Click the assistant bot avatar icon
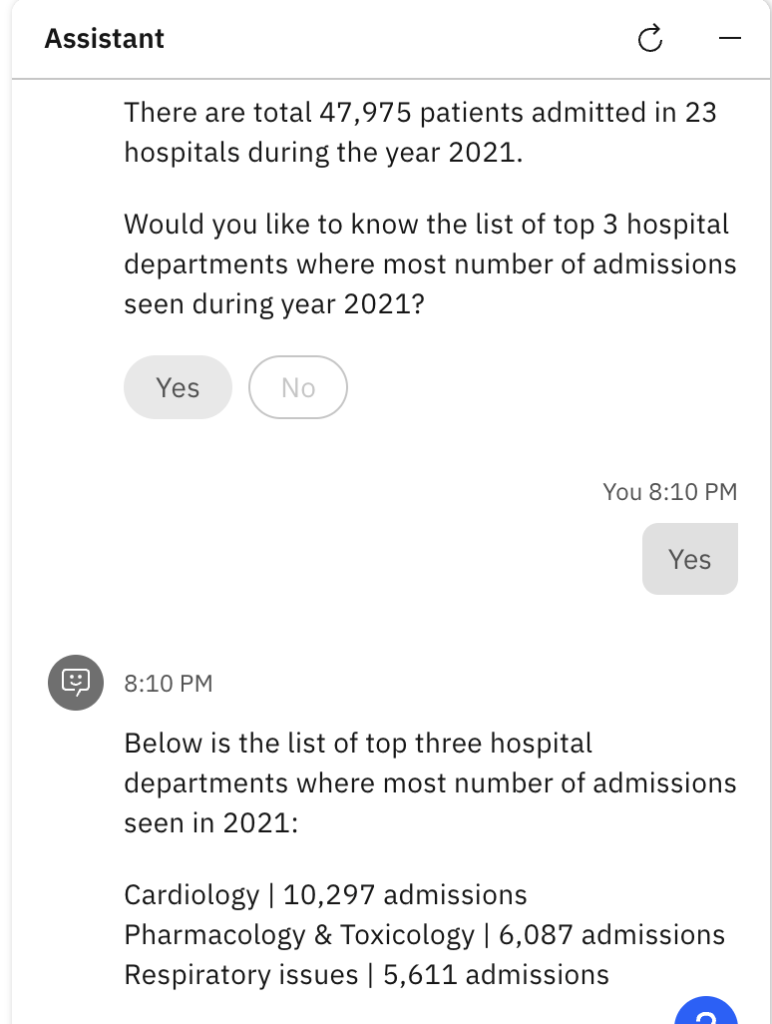Viewport: 772px width, 1024px height. coord(76,682)
